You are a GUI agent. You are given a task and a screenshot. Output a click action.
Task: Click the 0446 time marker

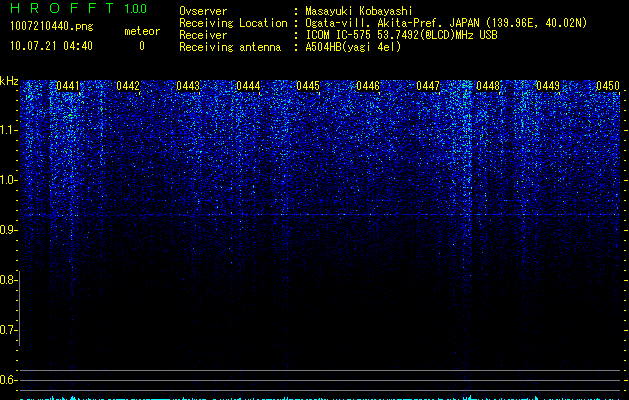(x=368, y=86)
